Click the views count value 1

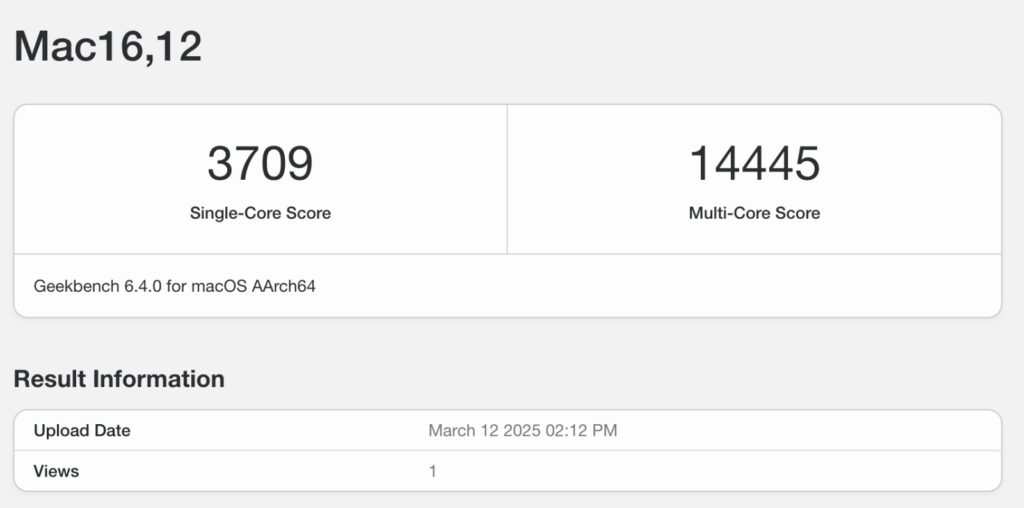(432, 471)
